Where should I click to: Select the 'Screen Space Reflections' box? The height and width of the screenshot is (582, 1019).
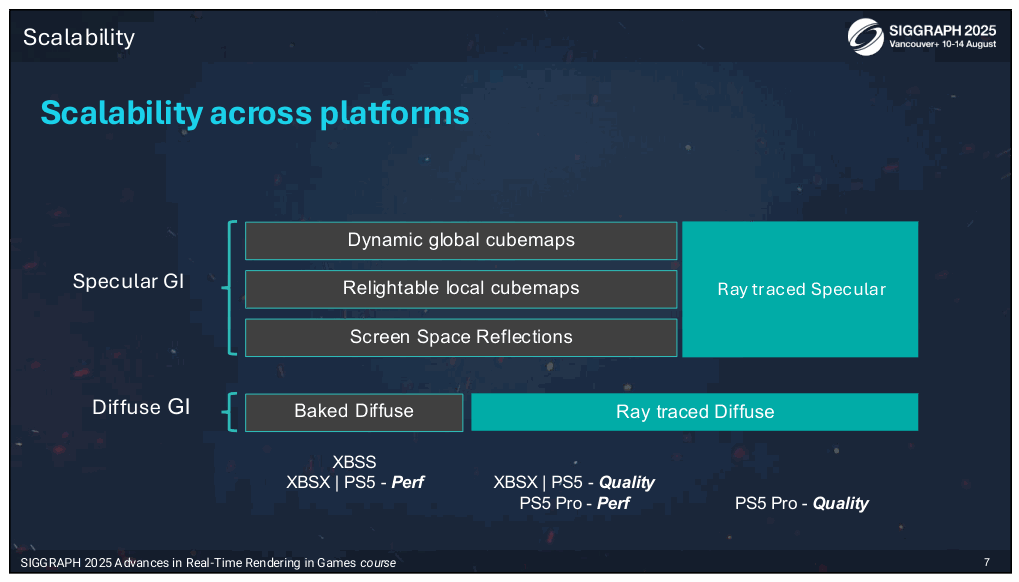461,337
